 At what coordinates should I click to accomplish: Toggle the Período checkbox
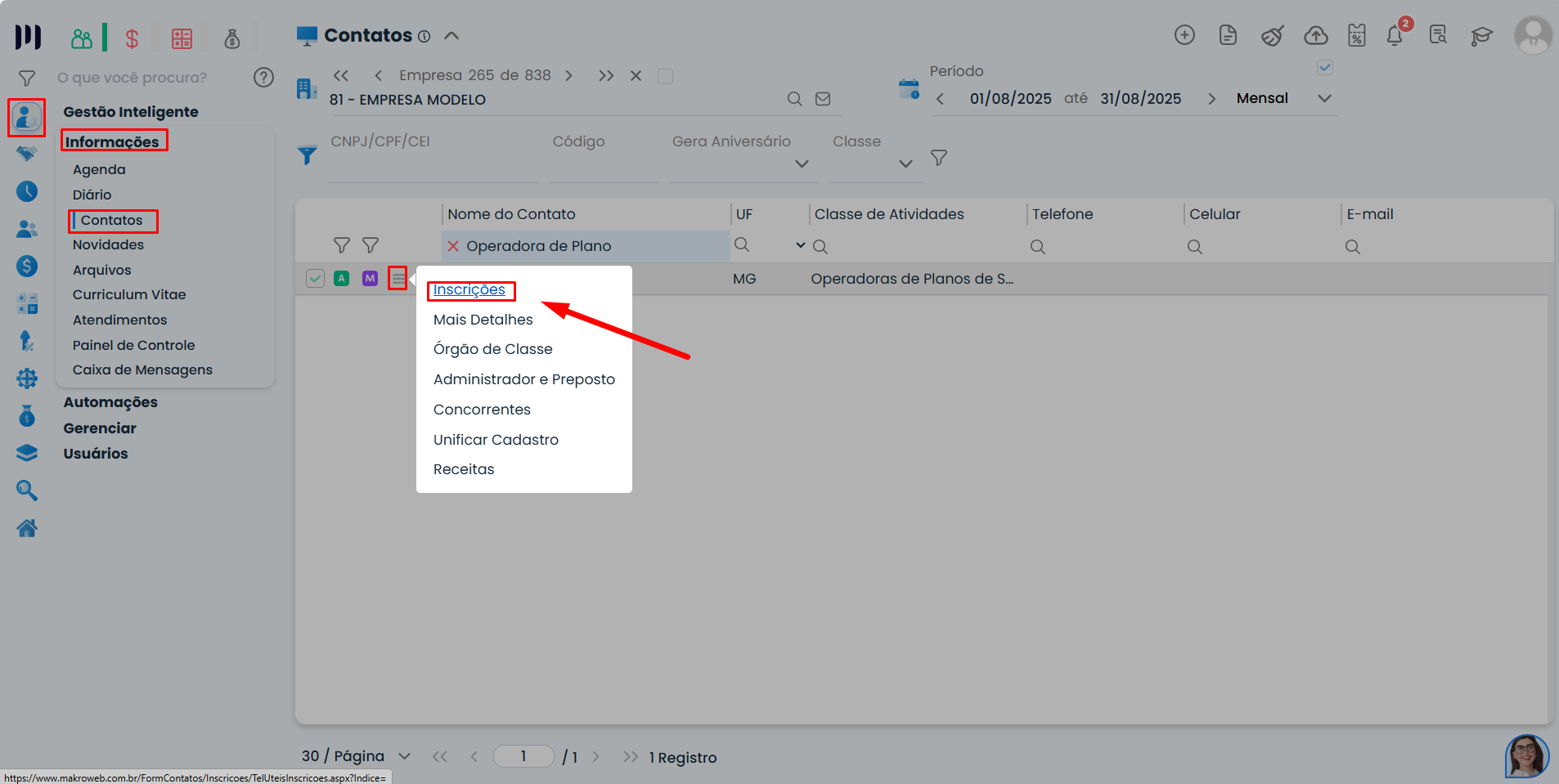tap(1325, 68)
